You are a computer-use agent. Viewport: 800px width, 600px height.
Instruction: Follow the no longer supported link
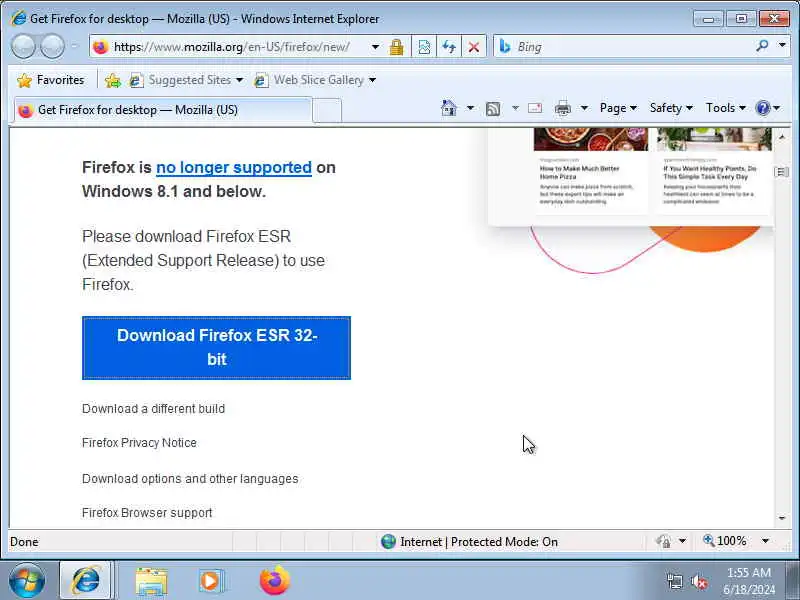click(234, 167)
